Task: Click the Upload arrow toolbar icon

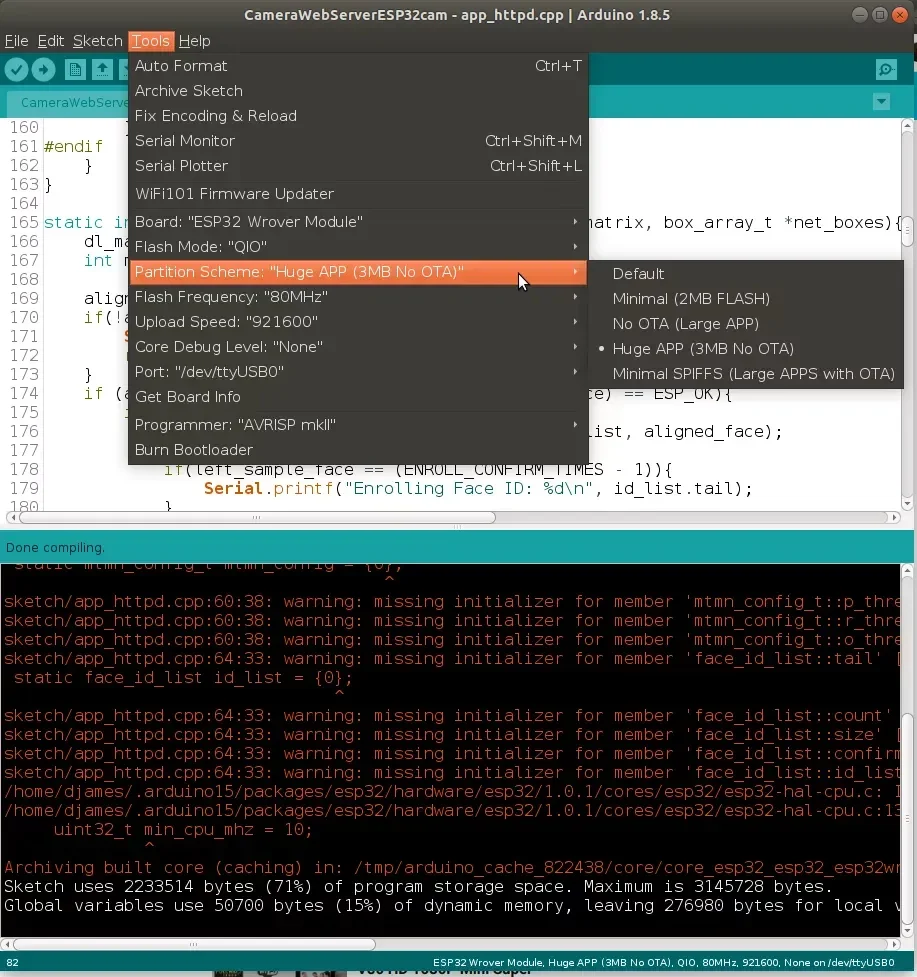Action: [x=44, y=69]
